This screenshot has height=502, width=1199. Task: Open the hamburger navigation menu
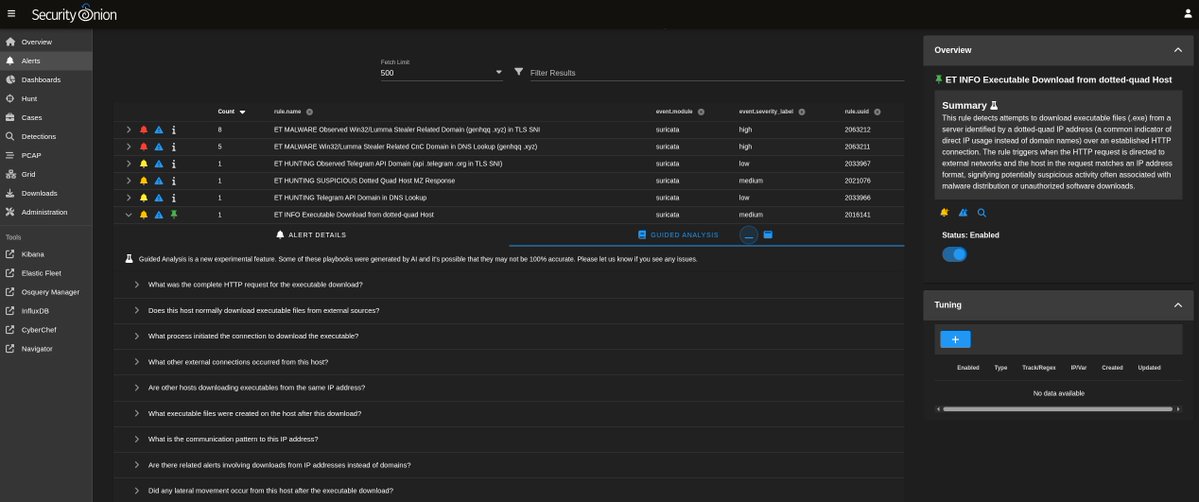click(x=11, y=15)
